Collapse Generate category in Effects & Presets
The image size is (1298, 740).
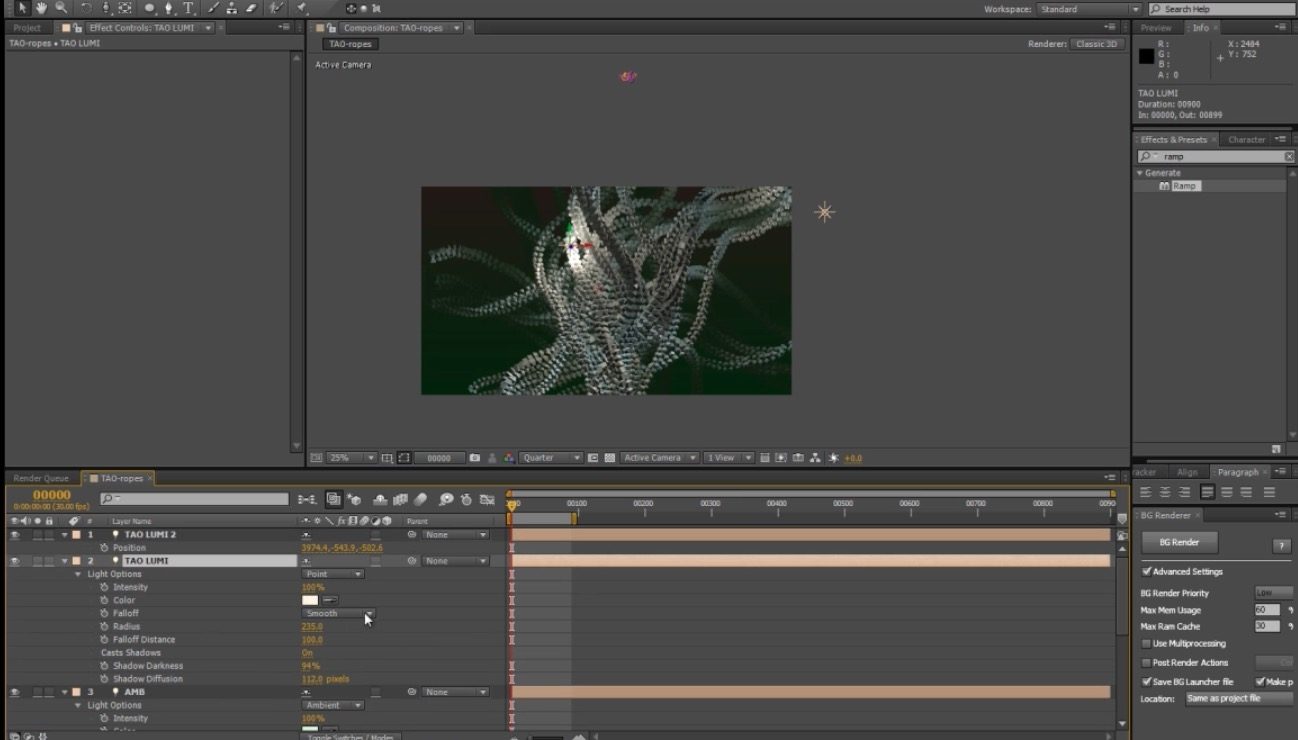1140,173
